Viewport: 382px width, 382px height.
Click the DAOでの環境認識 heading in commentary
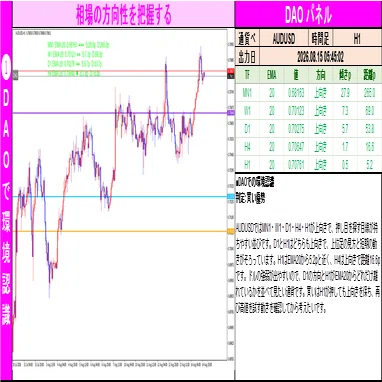pos(255,183)
